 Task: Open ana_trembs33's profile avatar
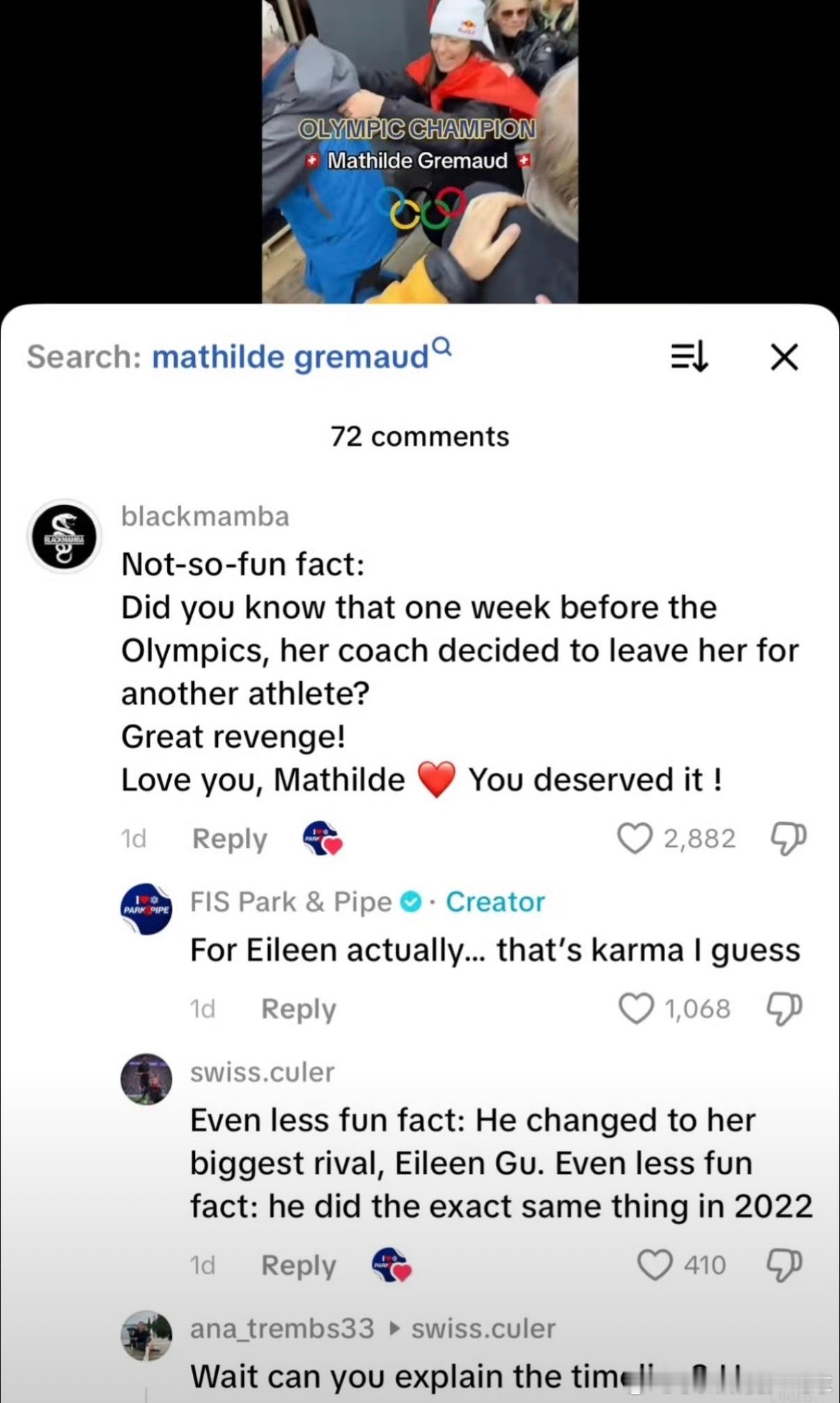[x=146, y=1335]
